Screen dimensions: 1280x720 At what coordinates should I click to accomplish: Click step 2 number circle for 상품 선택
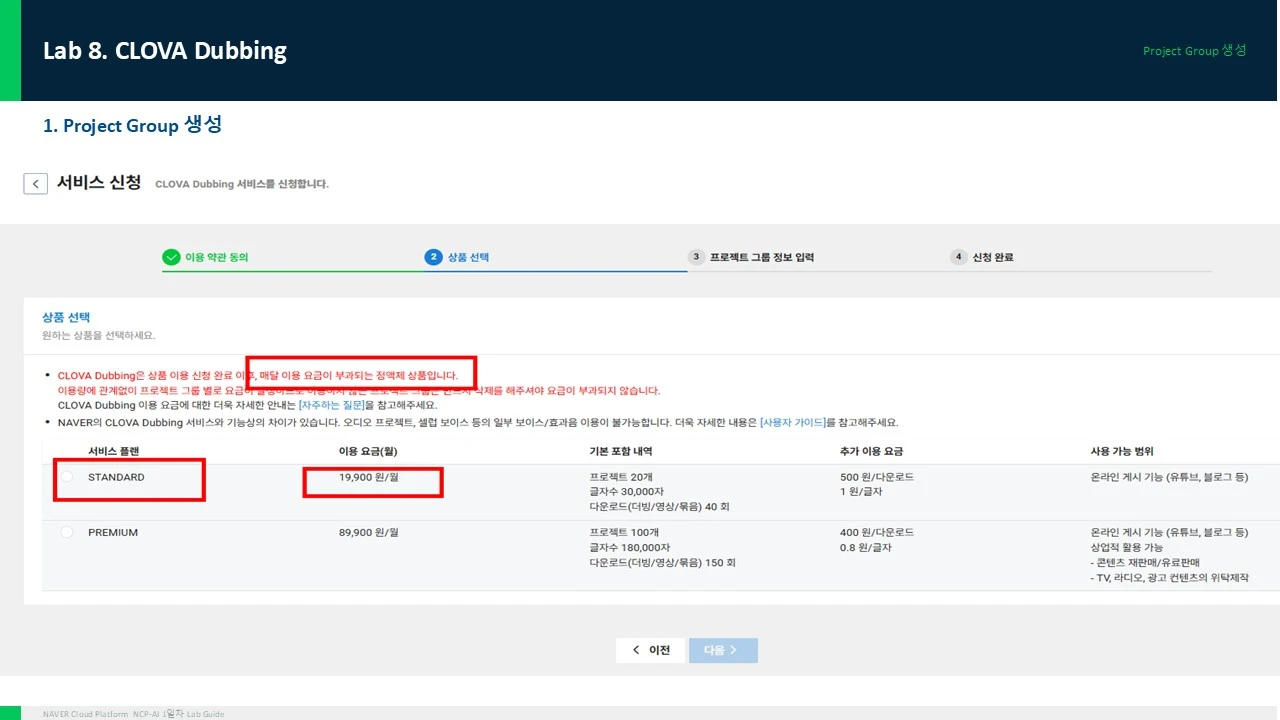click(x=433, y=257)
